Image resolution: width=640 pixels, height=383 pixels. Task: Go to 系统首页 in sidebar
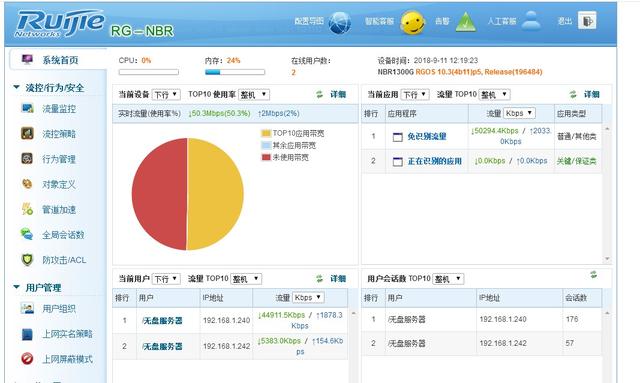pos(60,60)
